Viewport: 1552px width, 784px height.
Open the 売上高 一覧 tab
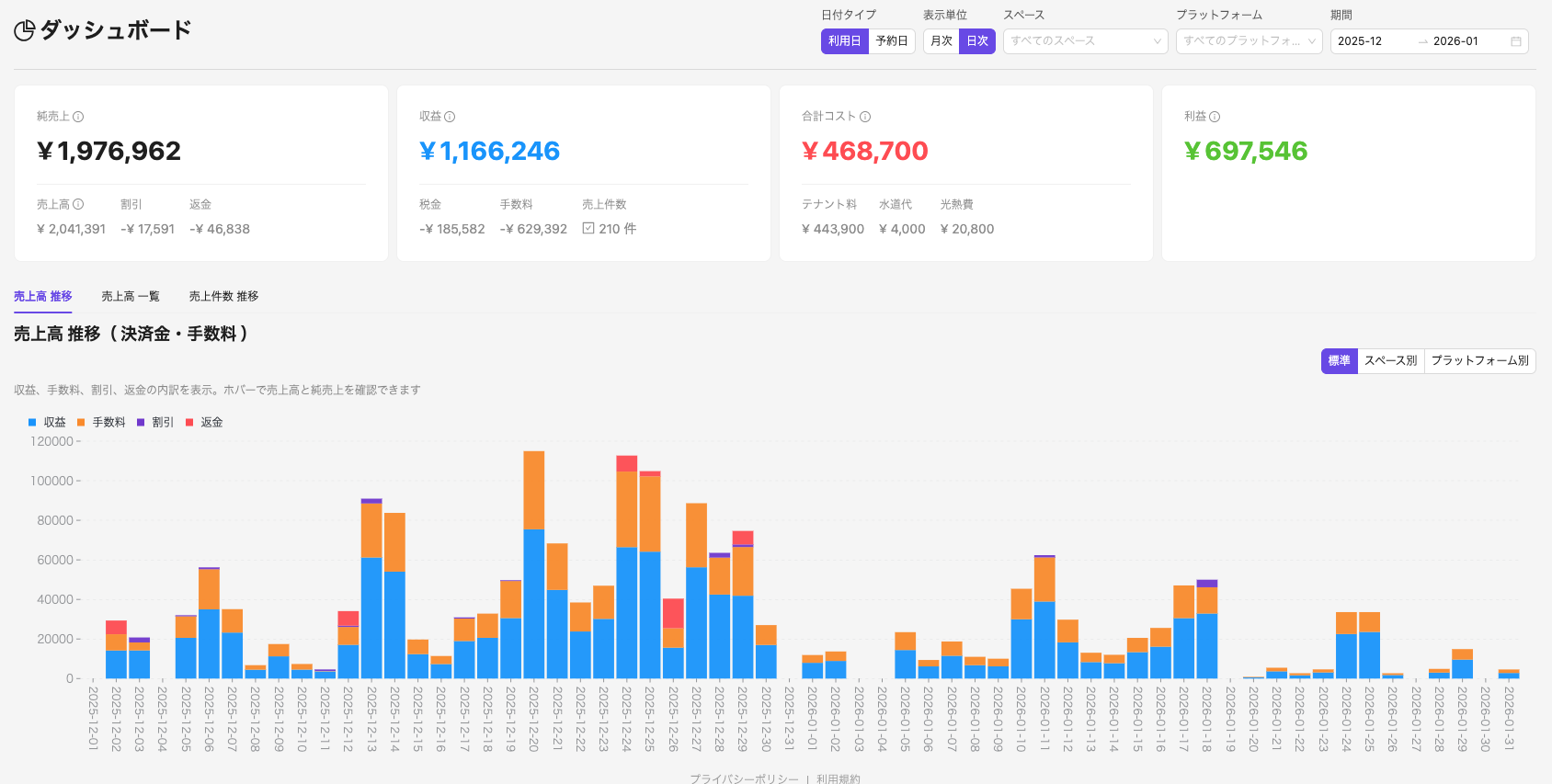[x=130, y=297]
